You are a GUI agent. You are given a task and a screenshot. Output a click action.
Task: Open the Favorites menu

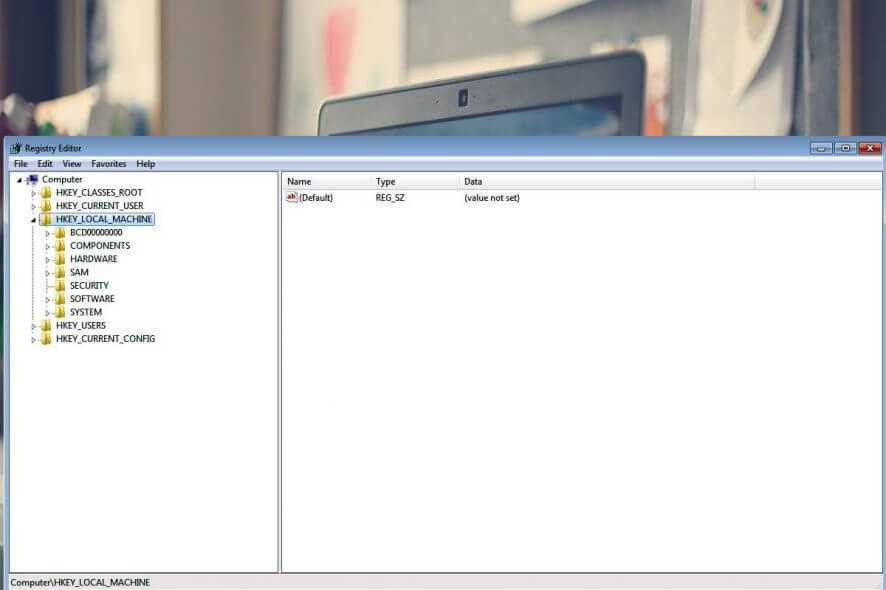coord(108,163)
